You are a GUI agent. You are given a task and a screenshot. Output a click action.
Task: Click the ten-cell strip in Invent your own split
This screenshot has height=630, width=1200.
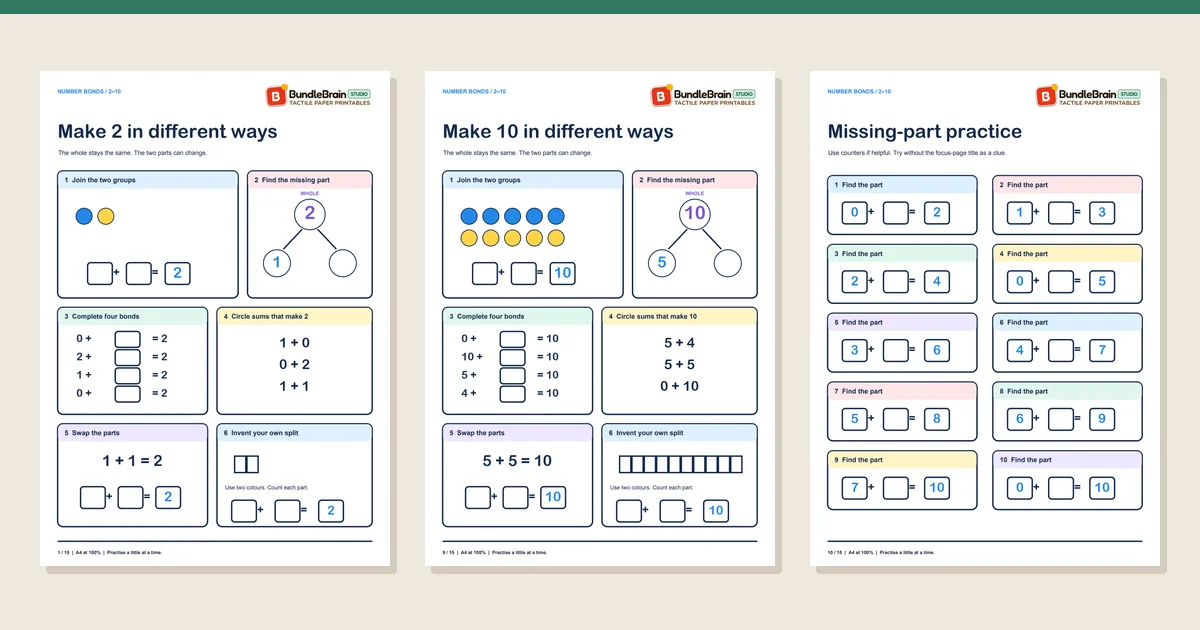(x=681, y=464)
